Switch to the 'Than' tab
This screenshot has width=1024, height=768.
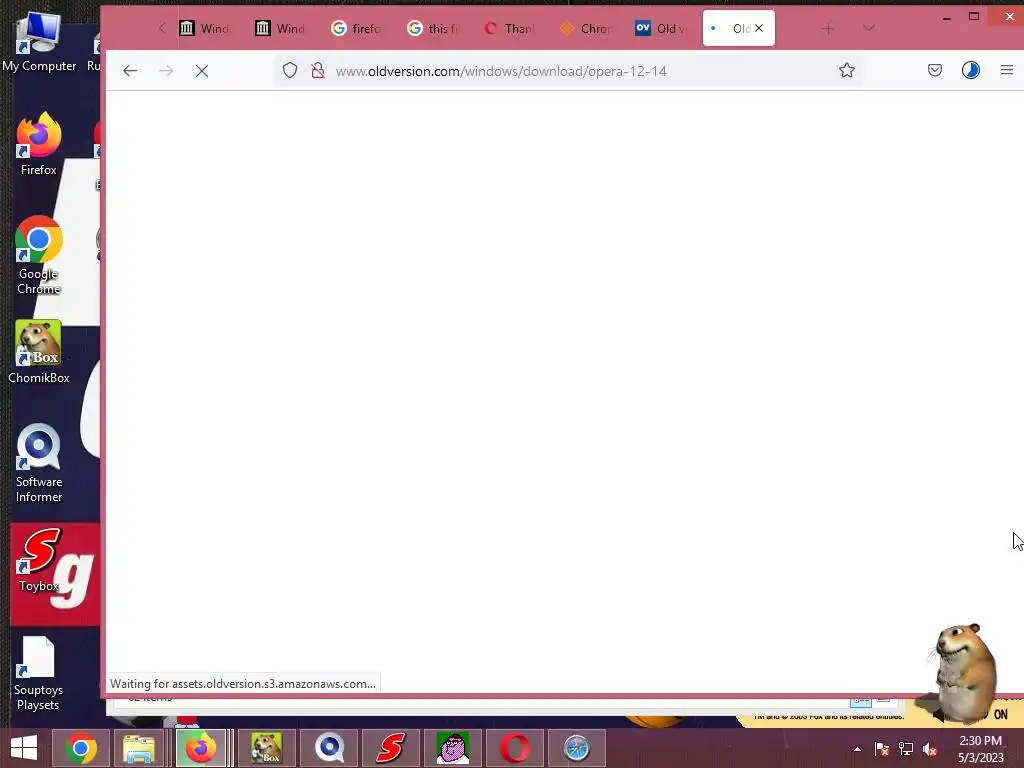click(509, 28)
